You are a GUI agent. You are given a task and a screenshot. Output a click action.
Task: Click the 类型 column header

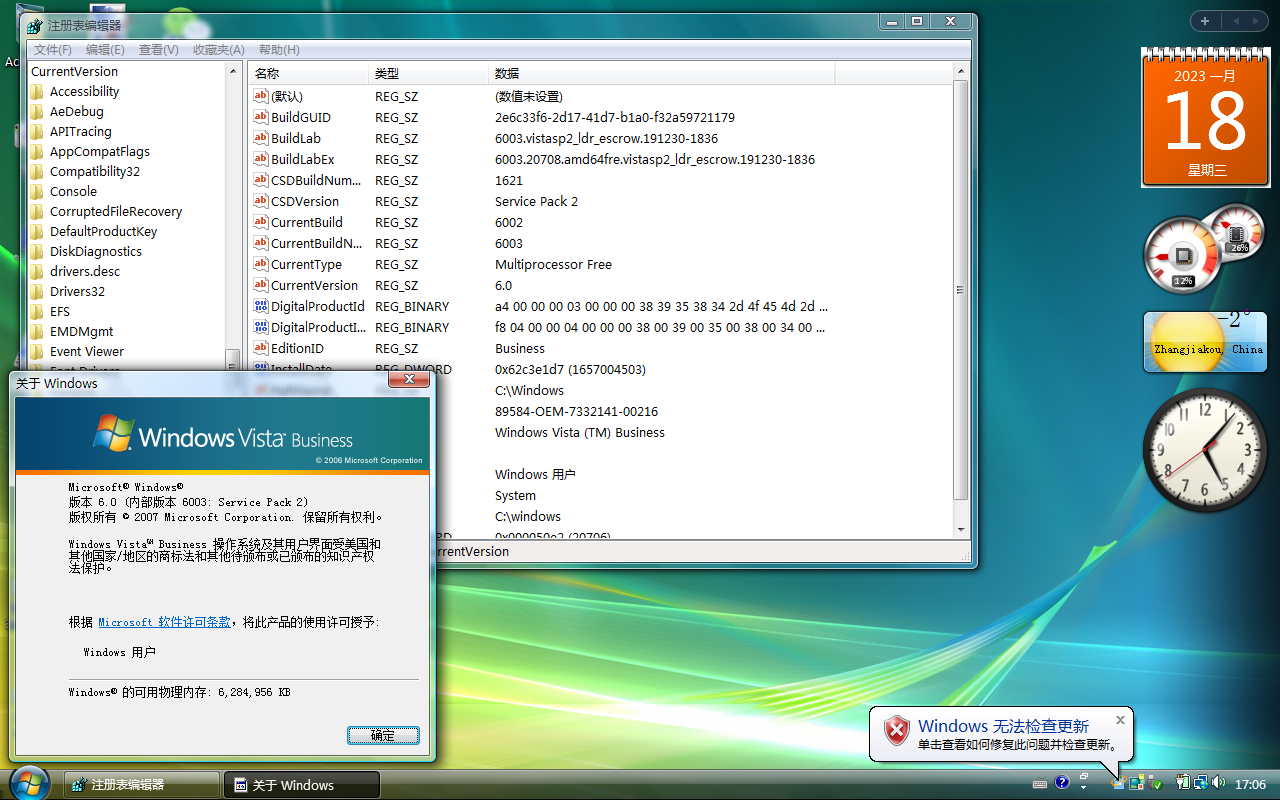429,74
